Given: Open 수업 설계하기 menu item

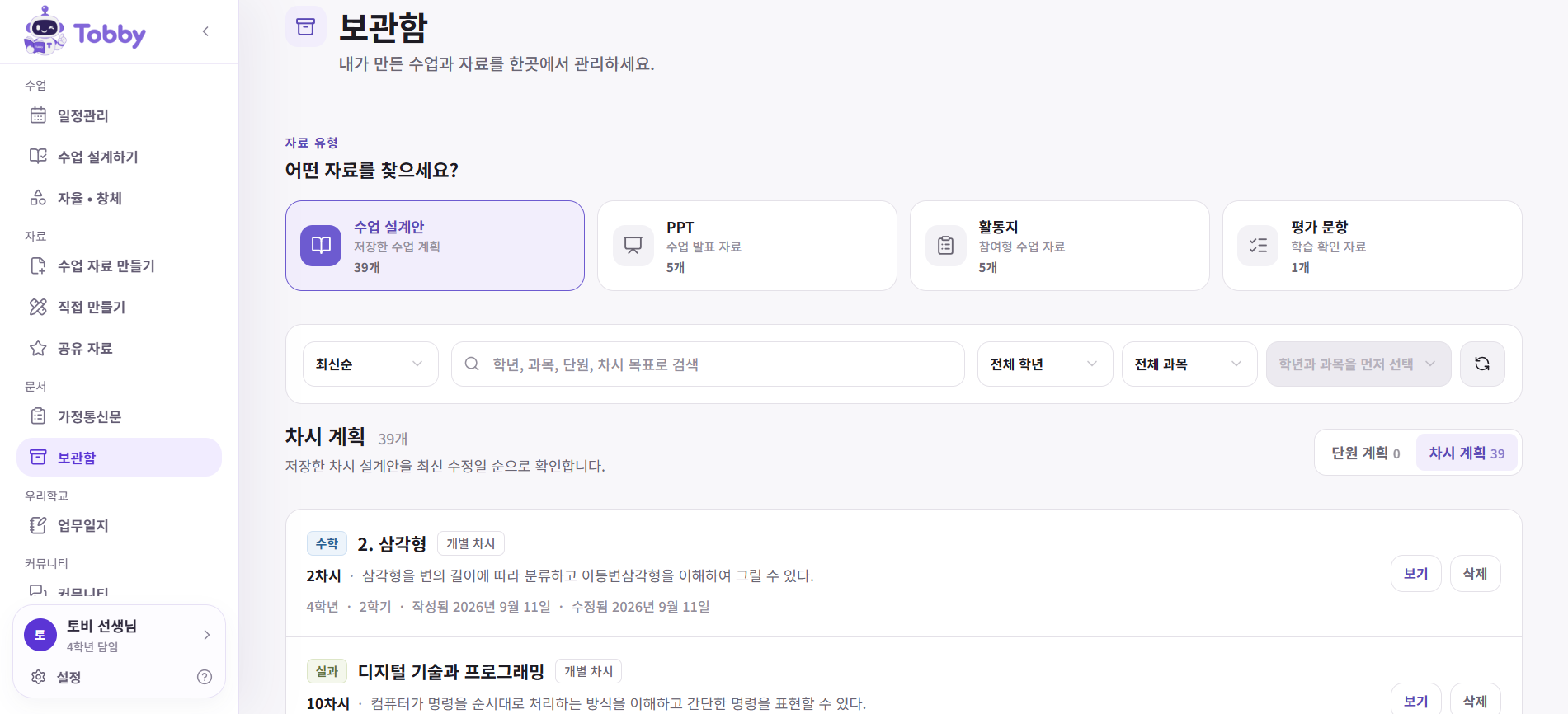Looking at the screenshot, I should click(x=120, y=157).
